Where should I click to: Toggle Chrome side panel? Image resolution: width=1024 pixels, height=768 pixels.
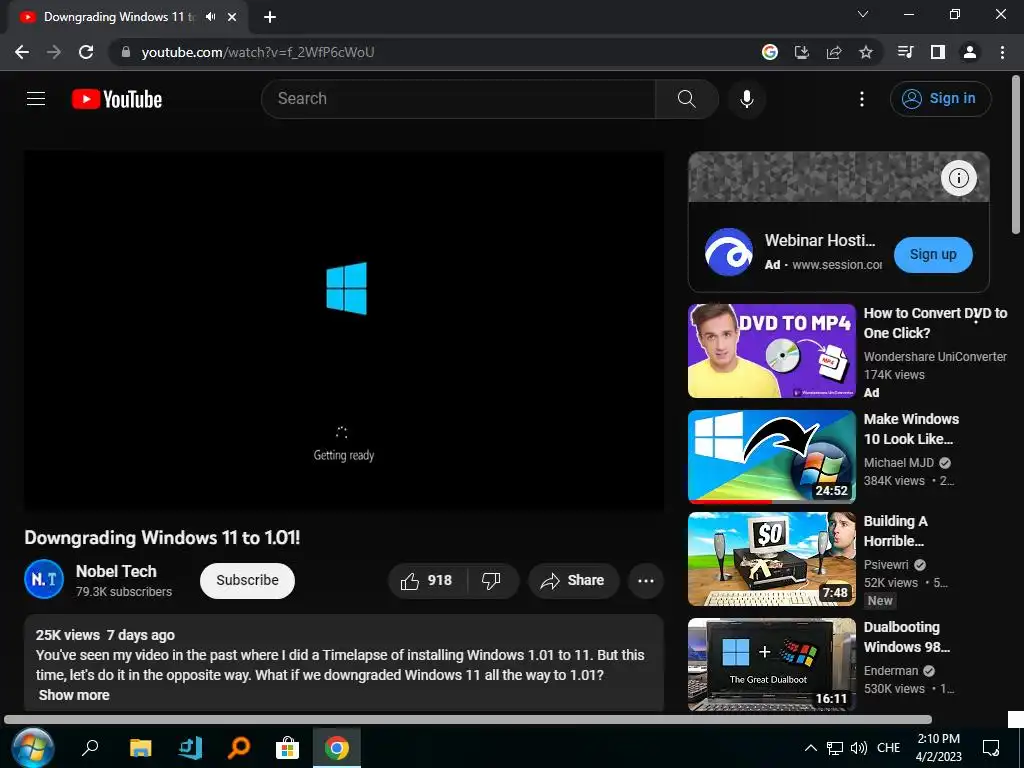click(938, 52)
